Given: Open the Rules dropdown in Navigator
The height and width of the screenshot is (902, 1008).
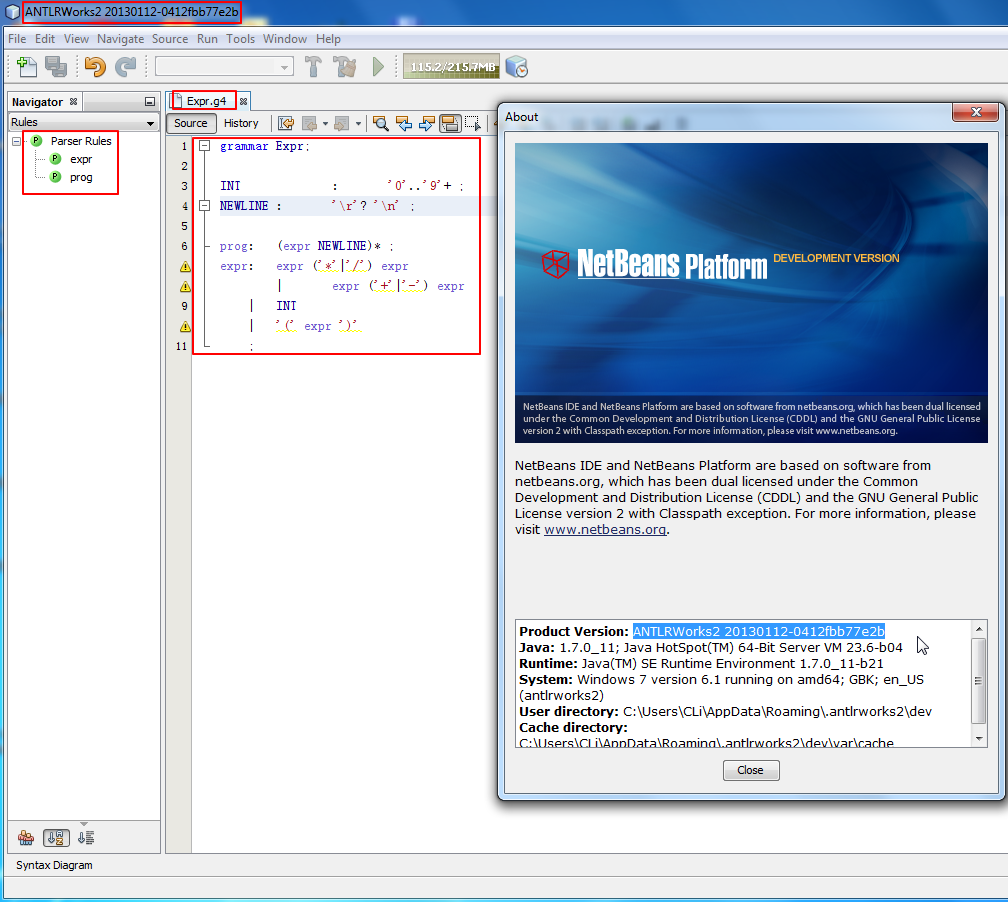Looking at the screenshot, I should click(84, 122).
